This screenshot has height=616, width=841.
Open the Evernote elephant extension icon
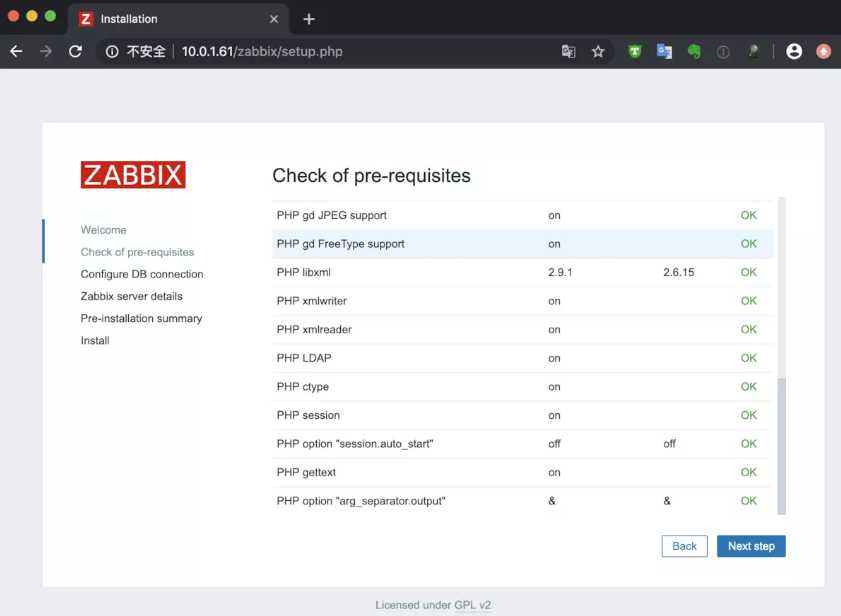694,52
